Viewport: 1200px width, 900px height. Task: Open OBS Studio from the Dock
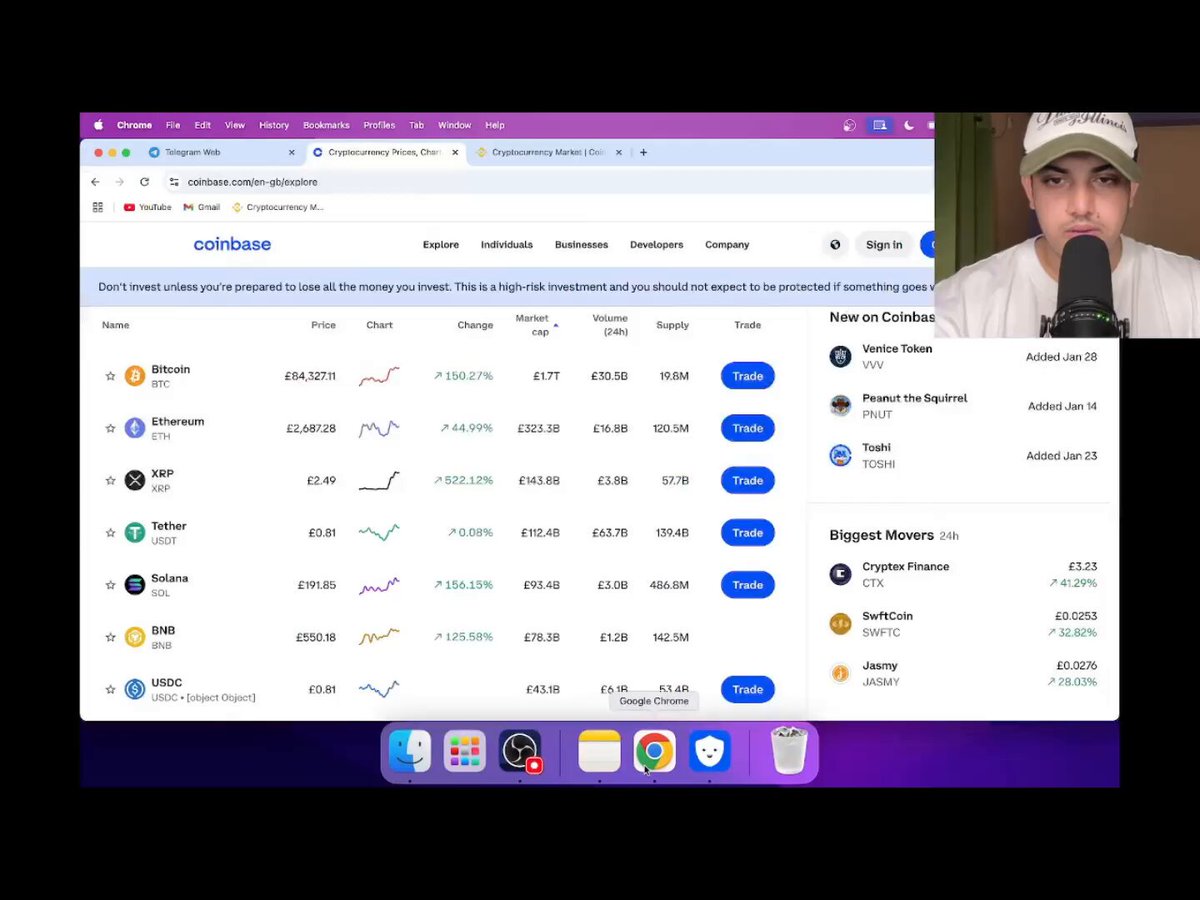click(520, 751)
